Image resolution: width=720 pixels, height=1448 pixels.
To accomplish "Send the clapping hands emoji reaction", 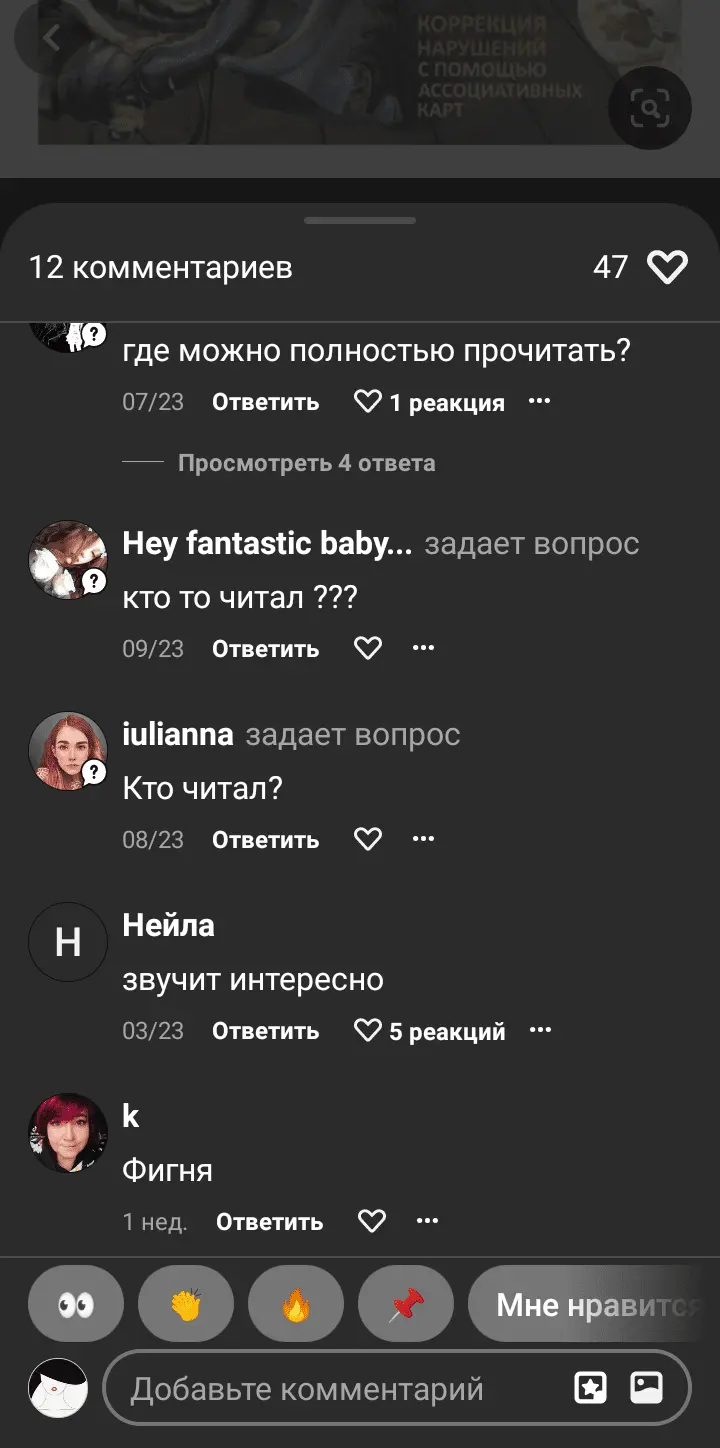I will point(186,1304).
